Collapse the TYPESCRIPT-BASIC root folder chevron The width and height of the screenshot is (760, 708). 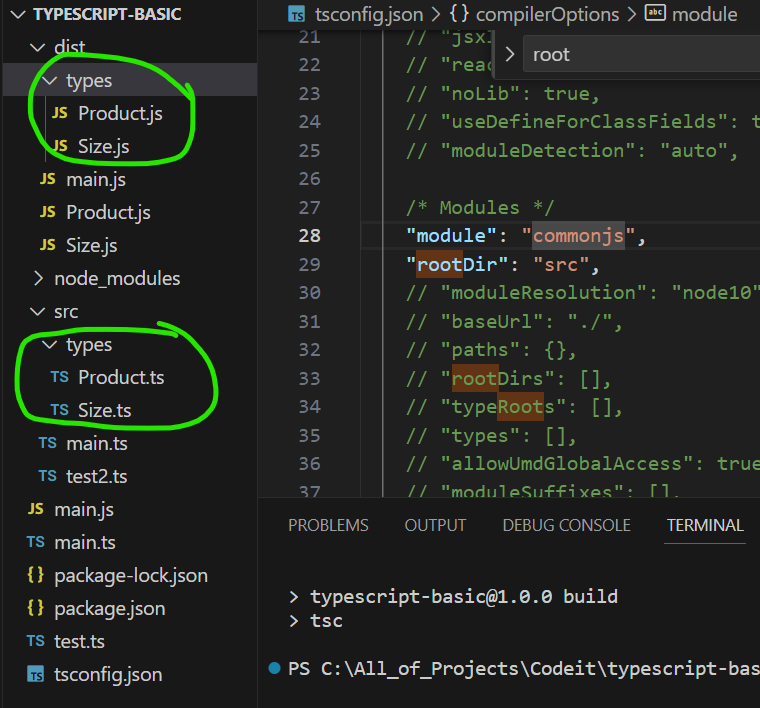pyautogui.click(x=17, y=15)
